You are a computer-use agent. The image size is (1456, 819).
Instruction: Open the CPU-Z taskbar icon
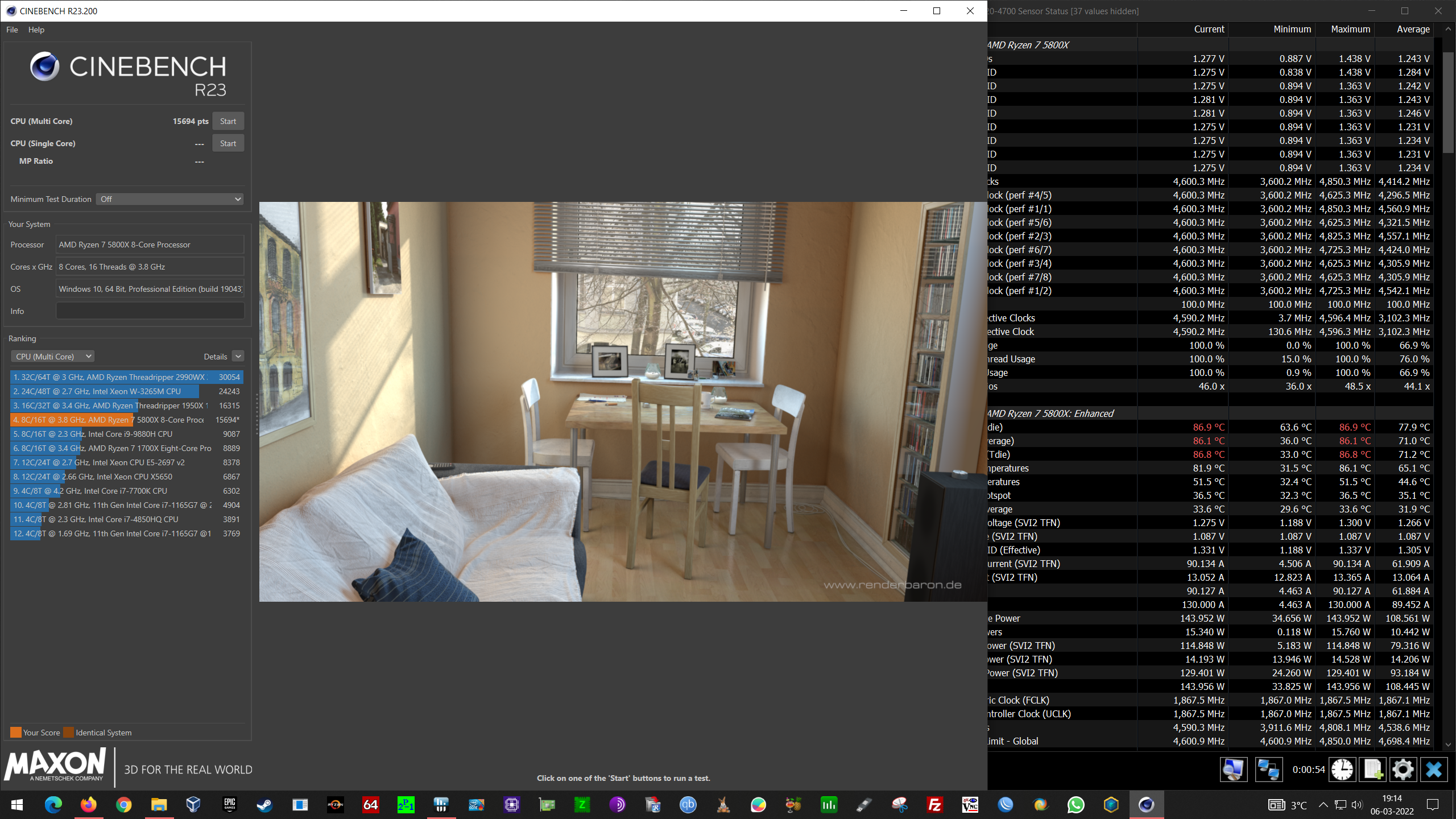pyautogui.click(x=512, y=805)
